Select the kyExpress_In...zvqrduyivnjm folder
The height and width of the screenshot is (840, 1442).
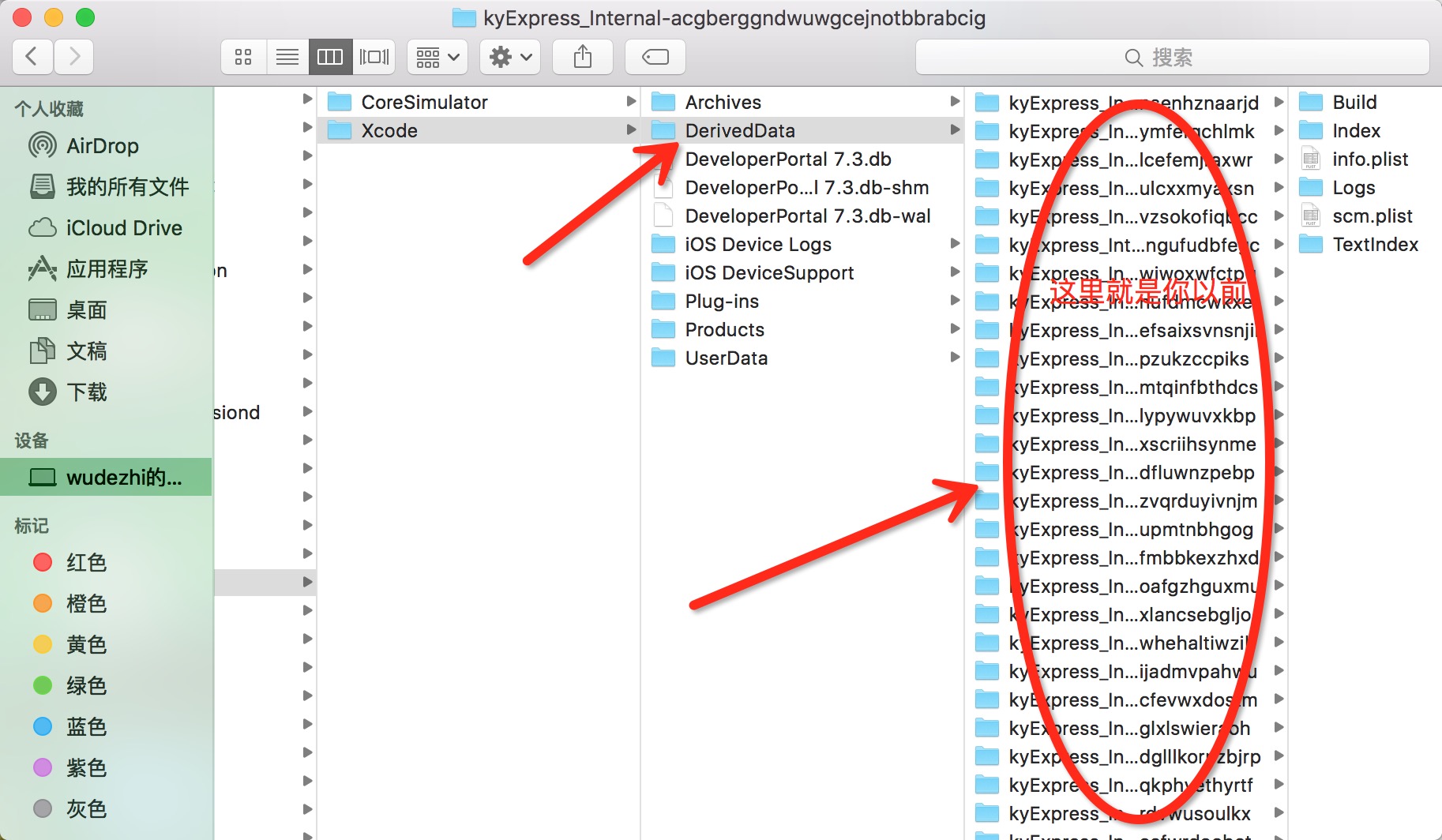[x=1126, y=501]
